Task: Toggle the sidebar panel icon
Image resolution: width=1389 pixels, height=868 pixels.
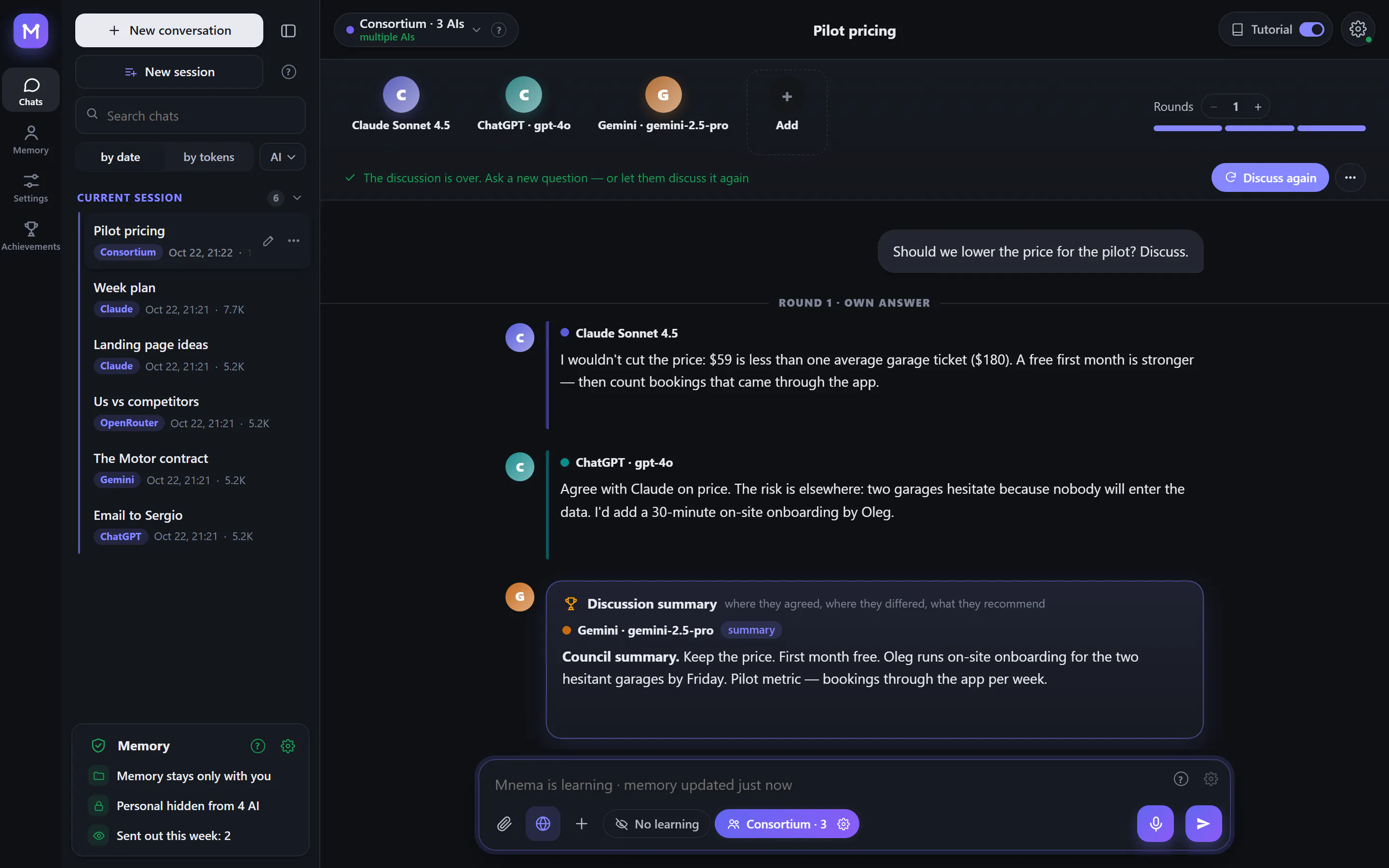Action: 288,30
